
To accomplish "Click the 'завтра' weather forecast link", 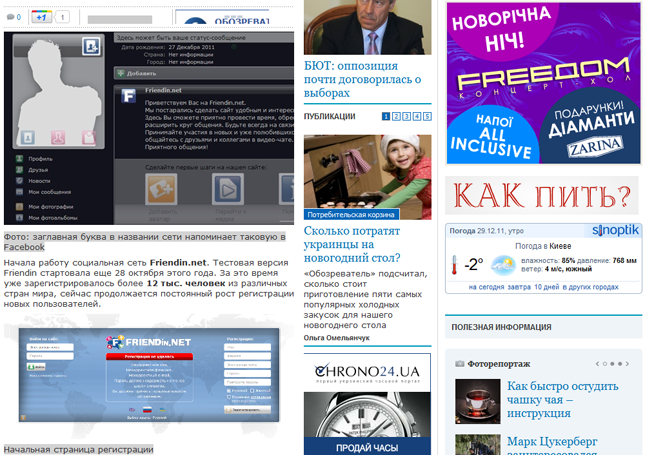I will tap(519, 286).
